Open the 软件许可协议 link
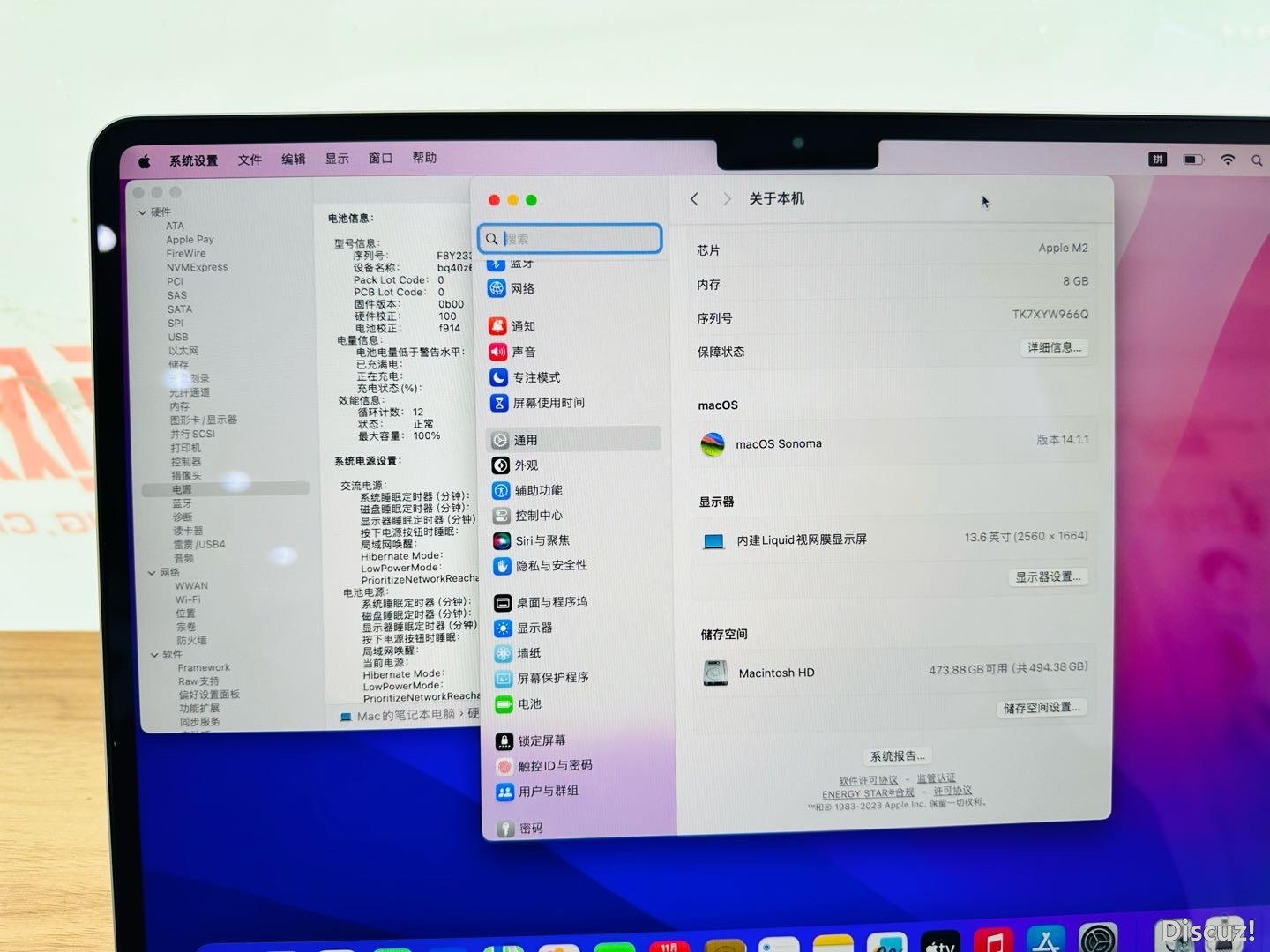The height and width of the screenshot is (952, 1270). point(868,780)
